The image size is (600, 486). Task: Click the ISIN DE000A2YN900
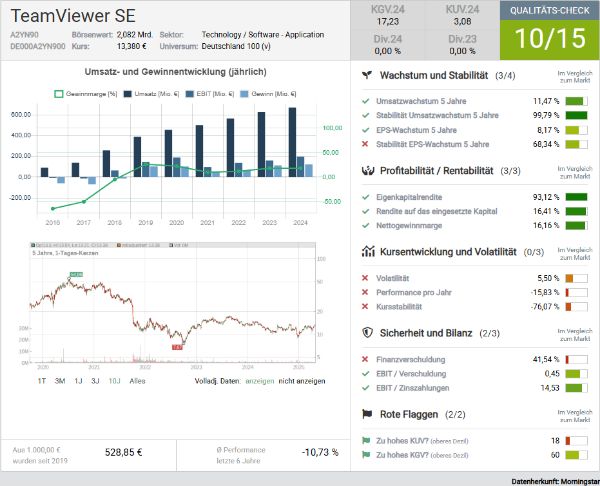38,46
